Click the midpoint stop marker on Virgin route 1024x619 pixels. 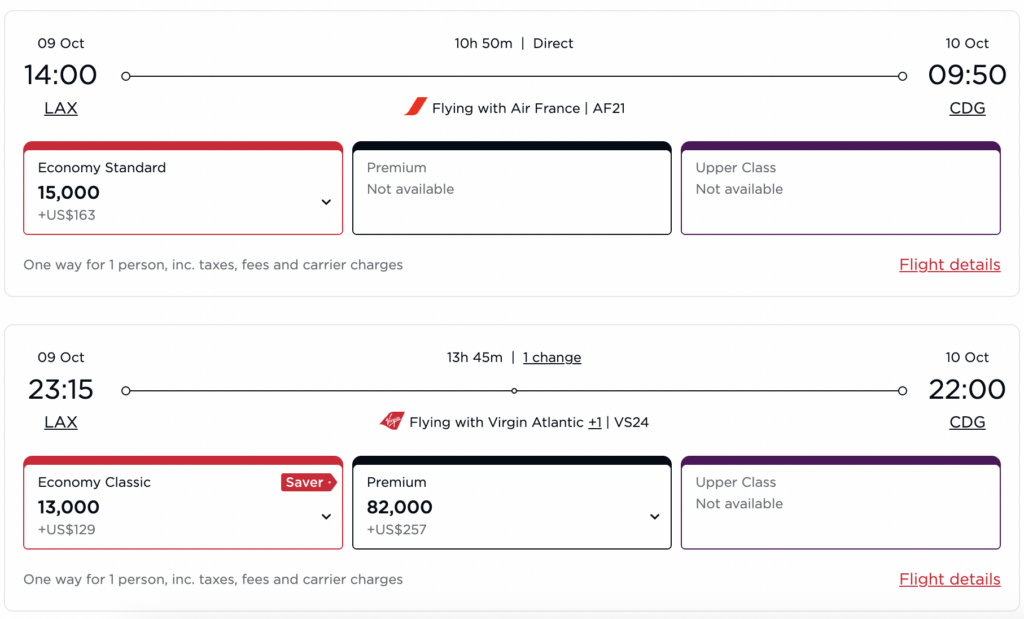[x=514, y=391]
